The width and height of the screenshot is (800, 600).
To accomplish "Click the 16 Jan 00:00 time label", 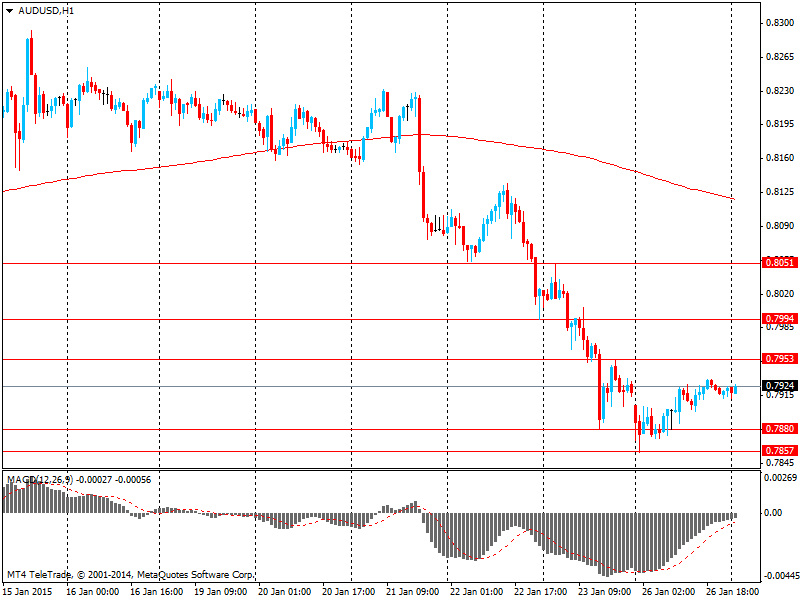I will pyautogui.click(x=92, y=591).
